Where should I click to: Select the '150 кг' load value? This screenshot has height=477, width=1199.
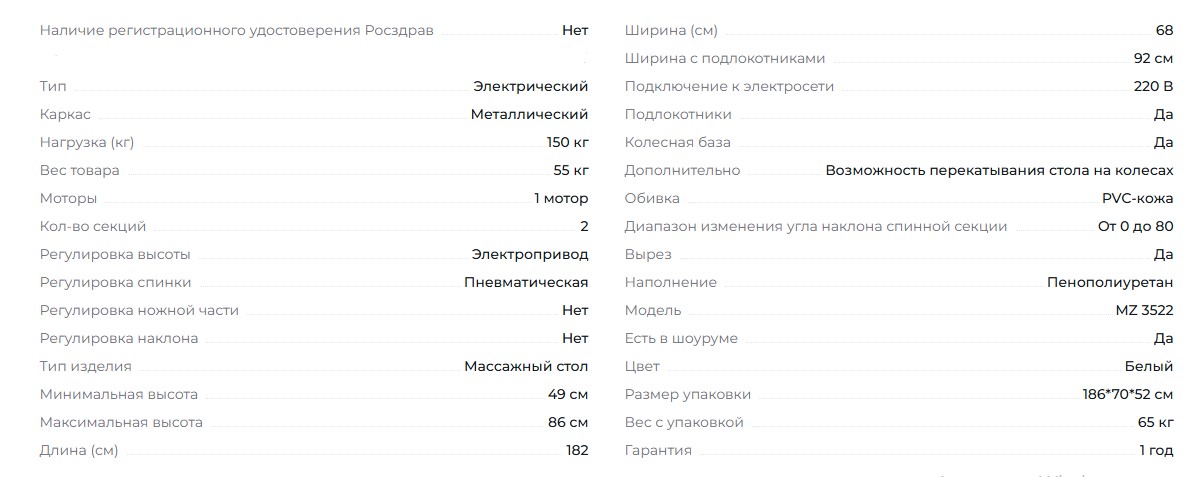(x=567, y=143)
